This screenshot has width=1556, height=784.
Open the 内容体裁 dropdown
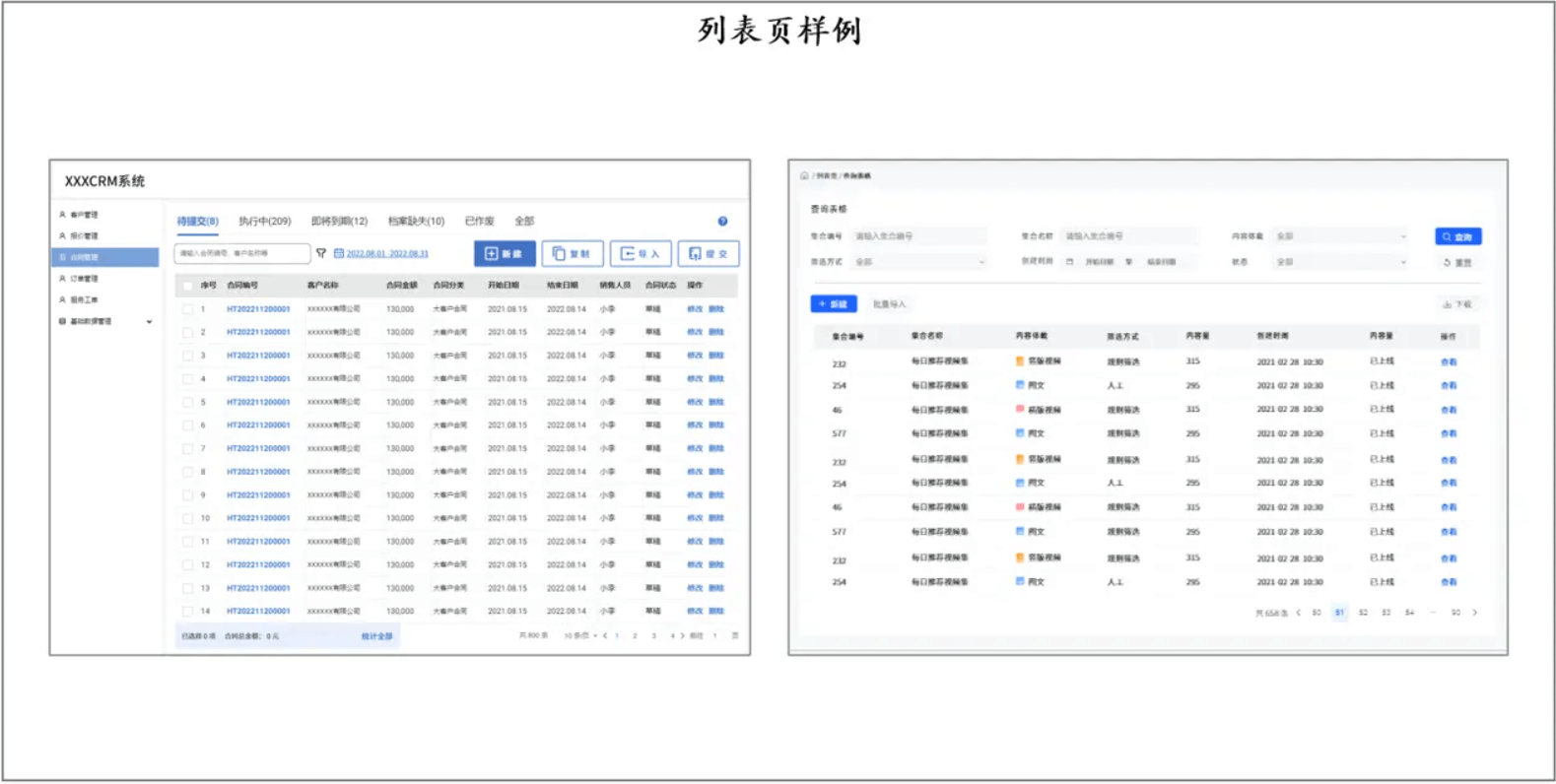pos(1340,236)
